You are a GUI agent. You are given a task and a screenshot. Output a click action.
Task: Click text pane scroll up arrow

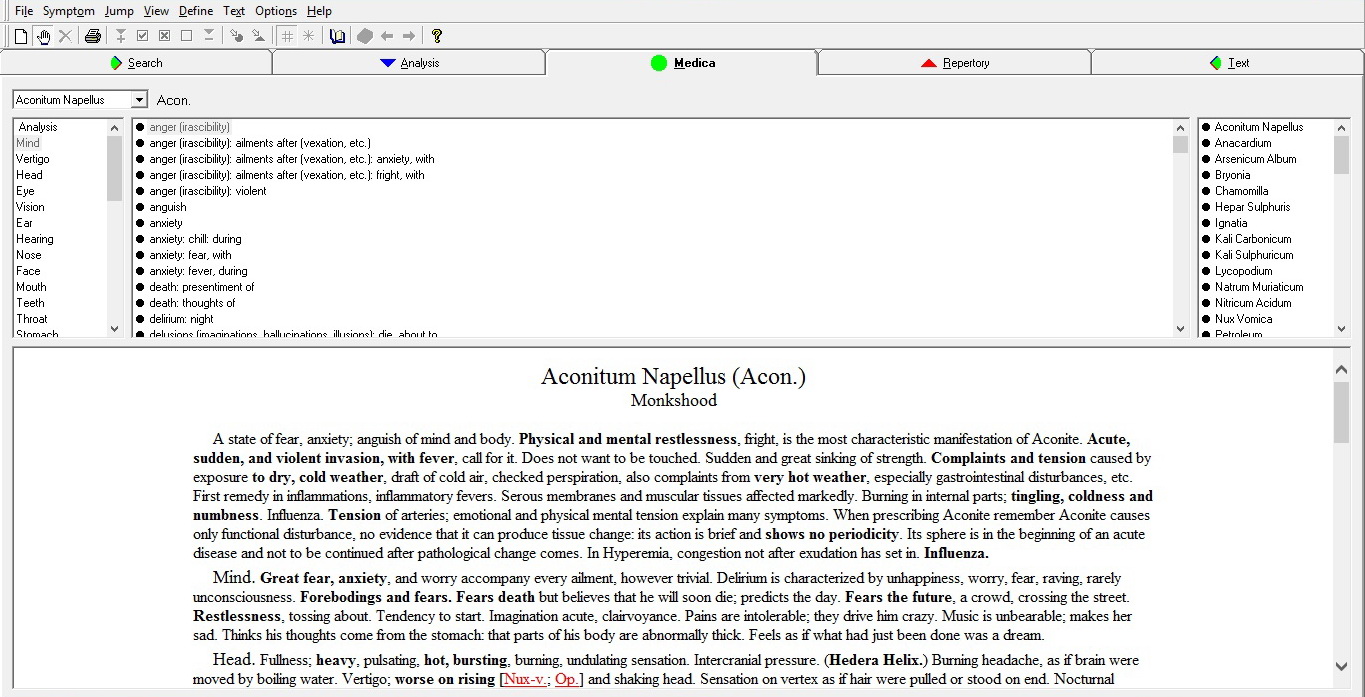tap(1341, 369)
